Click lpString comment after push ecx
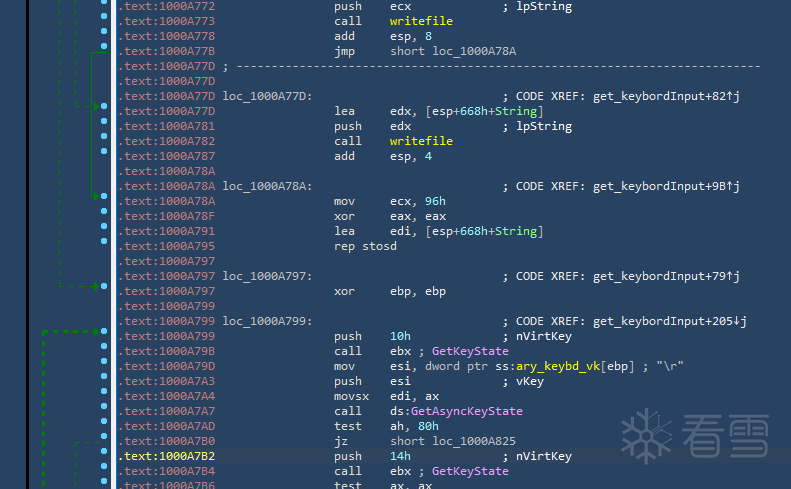791x489 pixels. [x=544, y=7]
